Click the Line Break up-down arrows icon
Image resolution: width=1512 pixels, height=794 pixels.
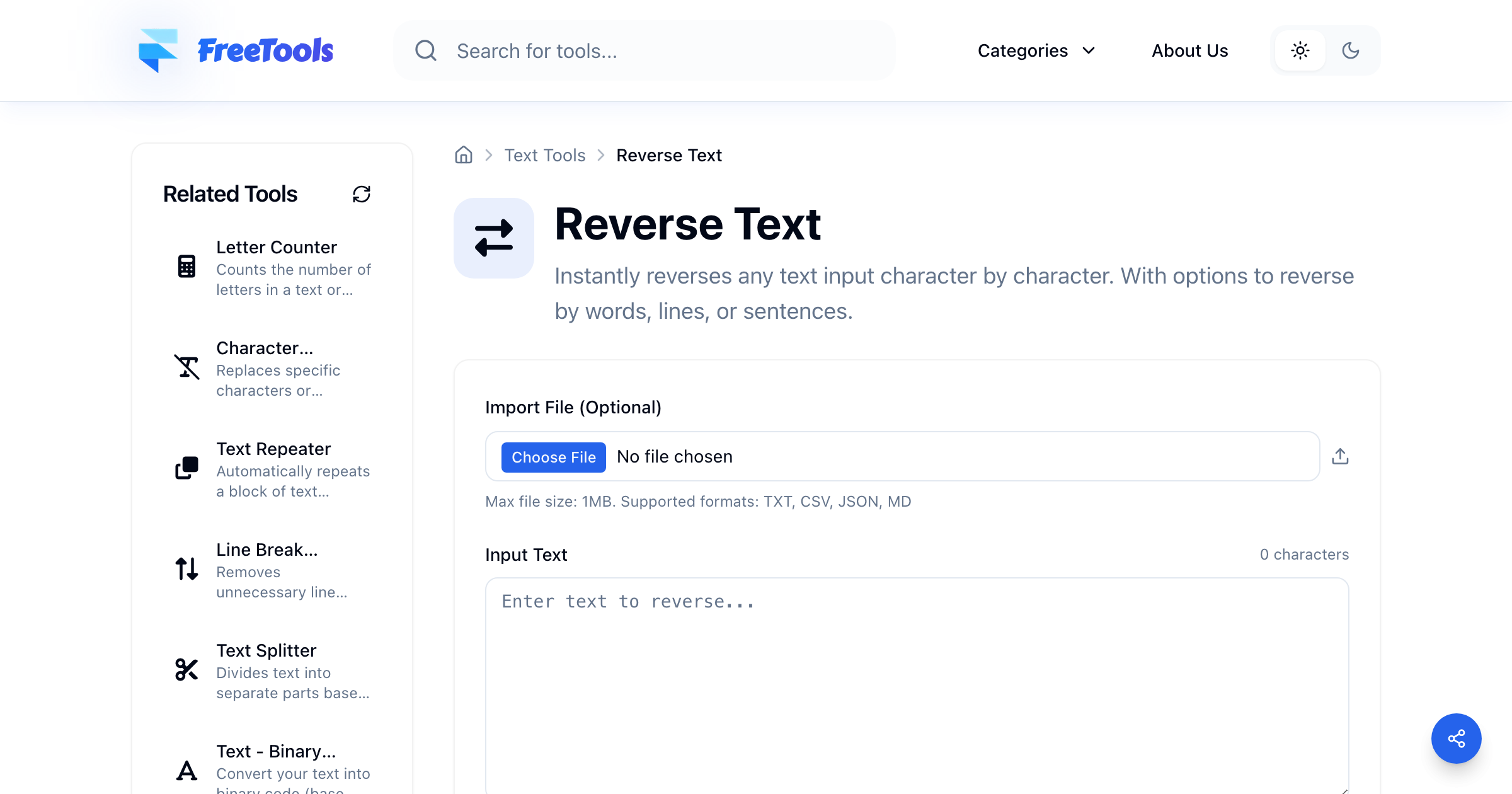(x=186, y=568)
